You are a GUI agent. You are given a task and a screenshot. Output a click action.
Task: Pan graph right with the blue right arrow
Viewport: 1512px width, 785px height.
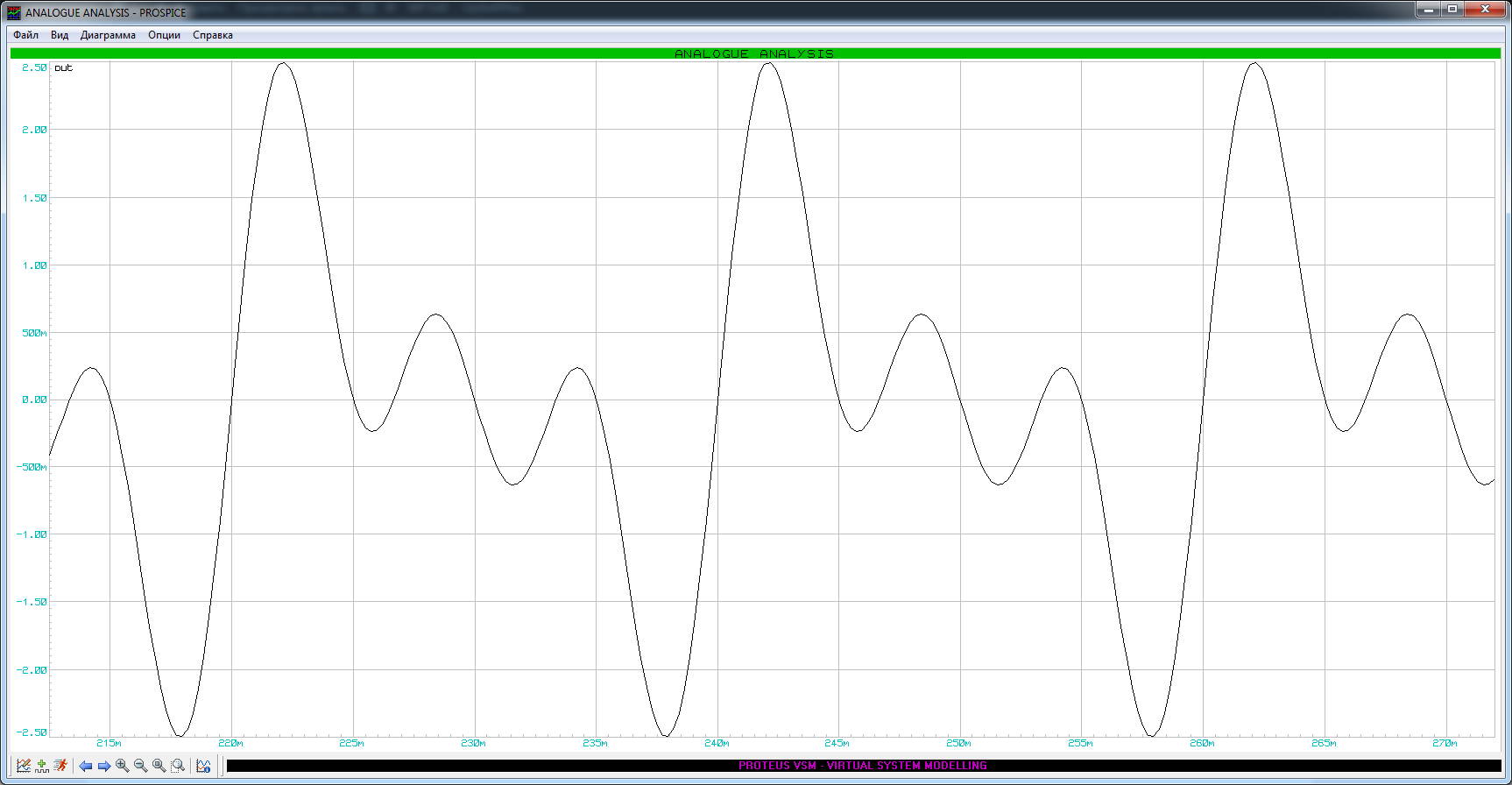104,766
